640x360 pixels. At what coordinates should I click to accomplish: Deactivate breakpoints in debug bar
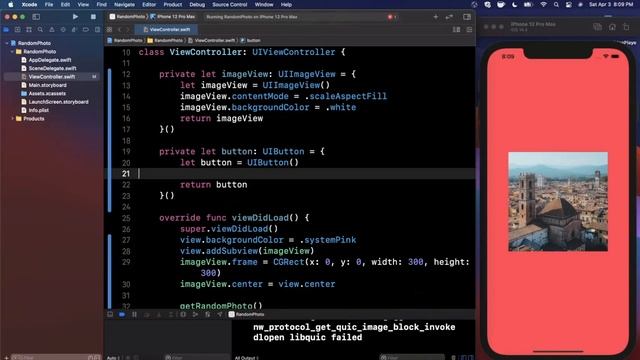122,314
